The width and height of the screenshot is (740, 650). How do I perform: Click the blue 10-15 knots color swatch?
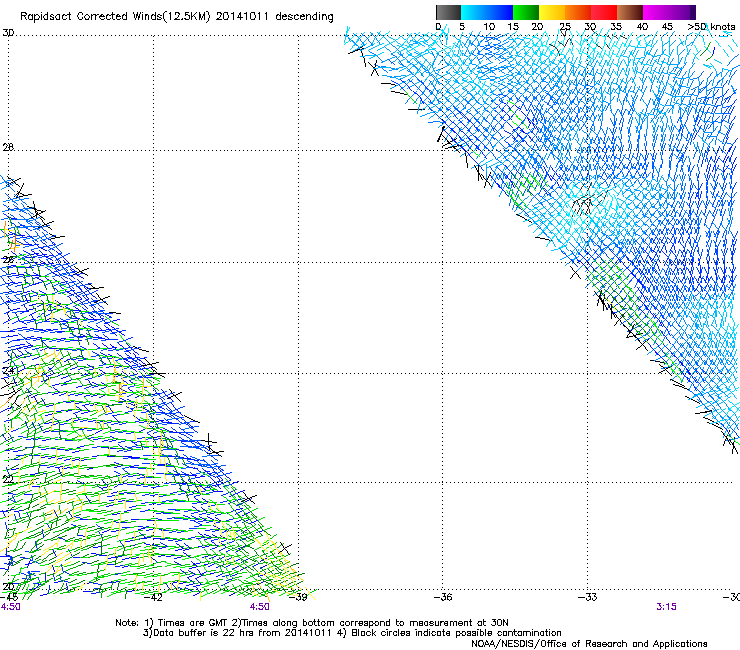pyautogui.click(x=500, y=12)
